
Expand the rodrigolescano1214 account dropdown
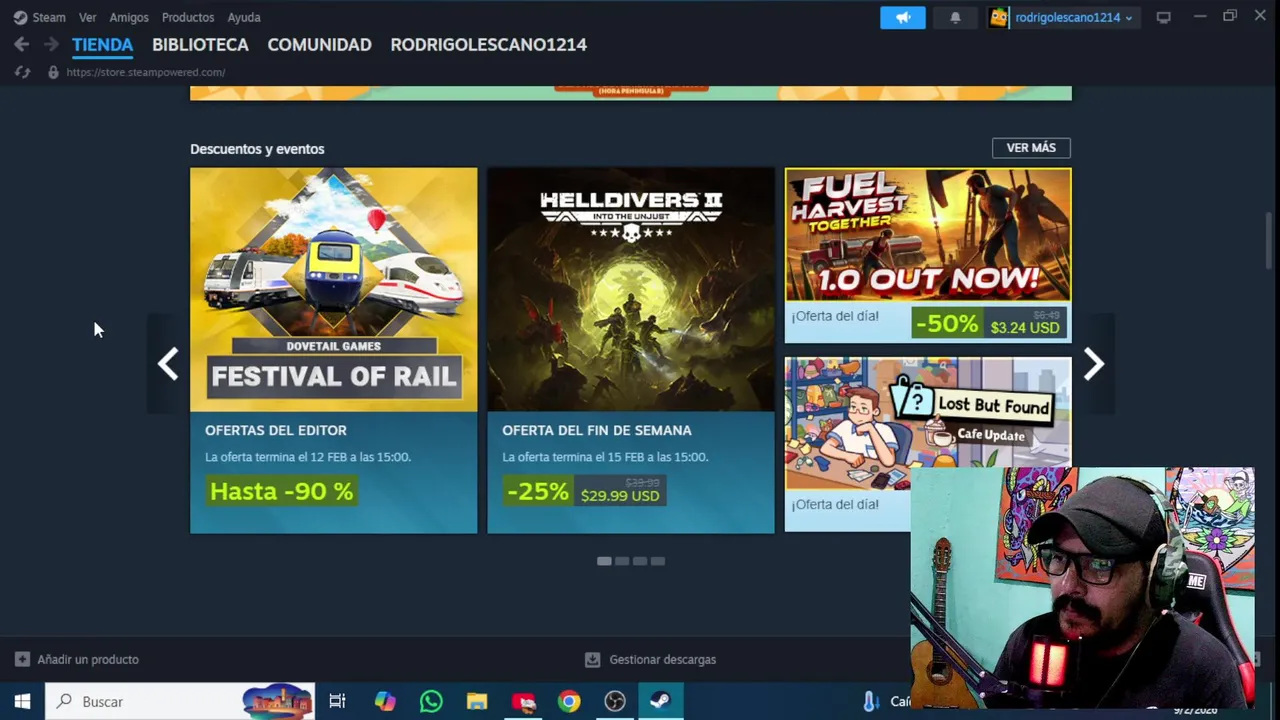click(x=1073, y=17)
